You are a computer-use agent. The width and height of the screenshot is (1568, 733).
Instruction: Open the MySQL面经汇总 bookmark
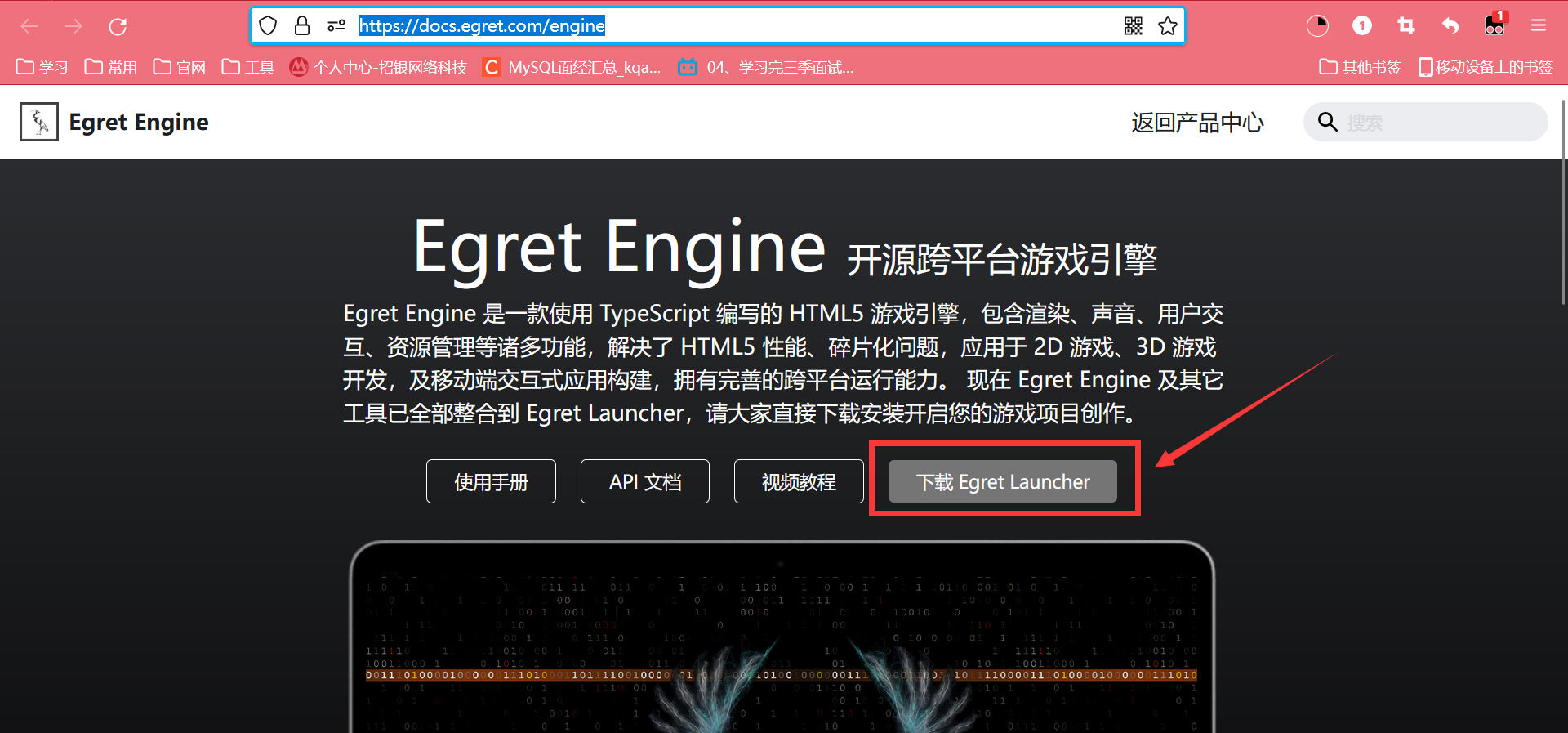pyautogui.click(x=572, y=67)
